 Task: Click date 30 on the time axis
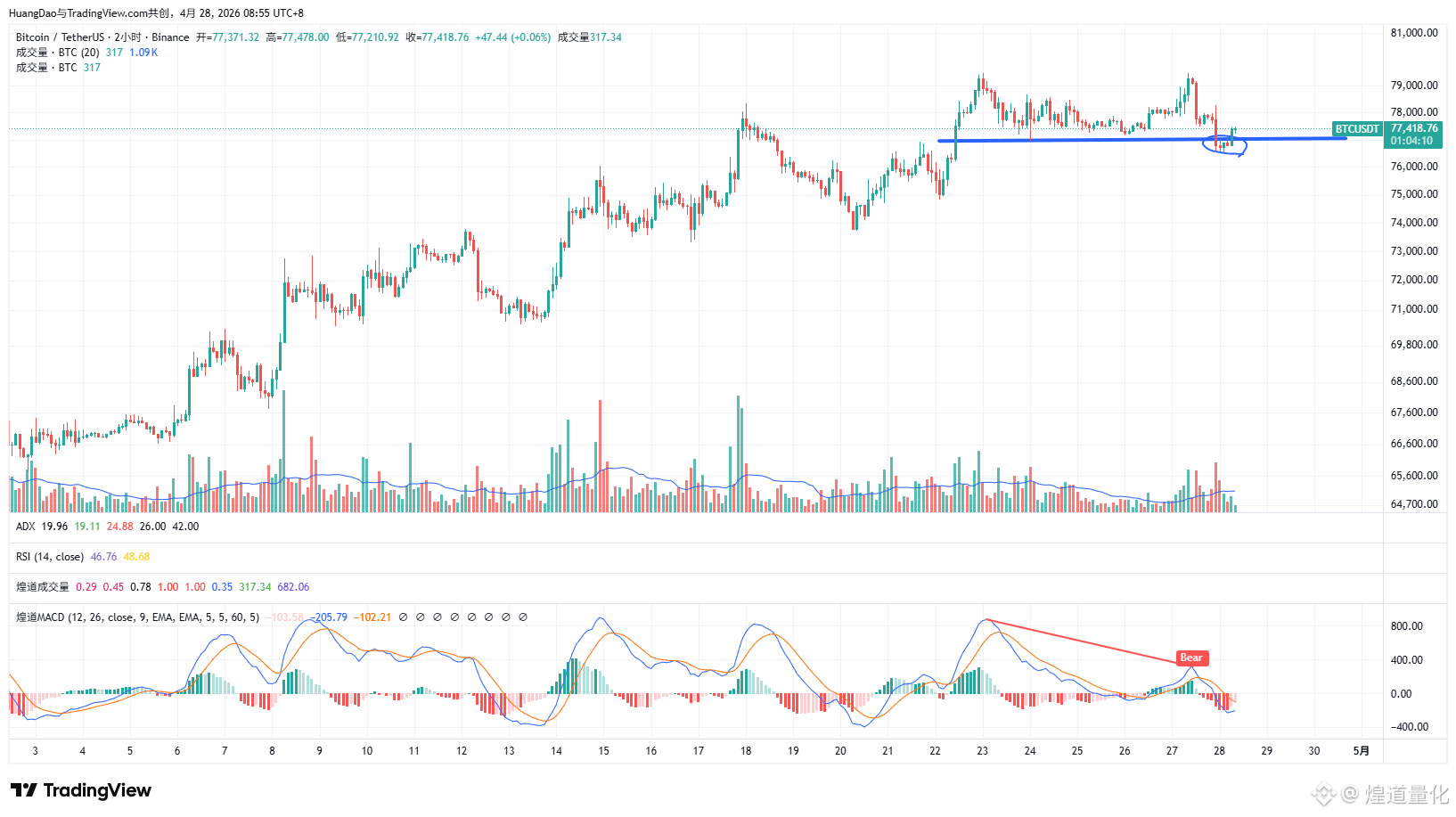click(1313, 751)
